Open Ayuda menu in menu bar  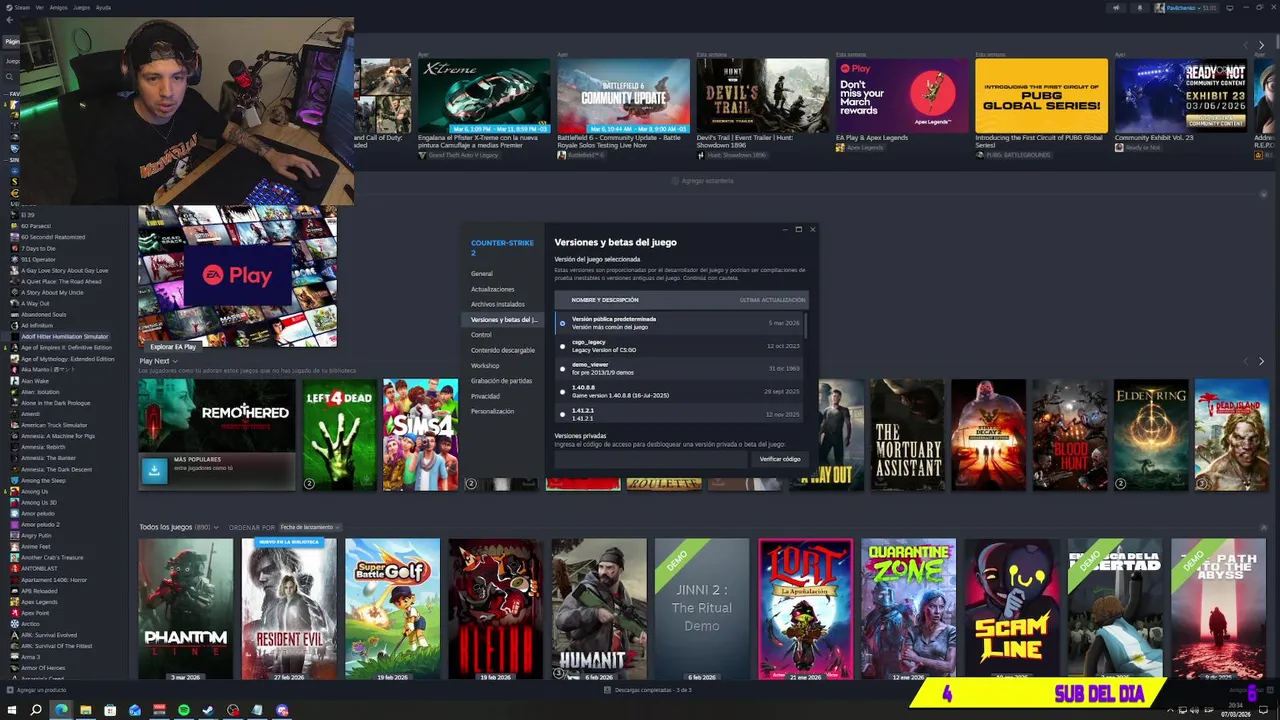click(x=103, y=7)
